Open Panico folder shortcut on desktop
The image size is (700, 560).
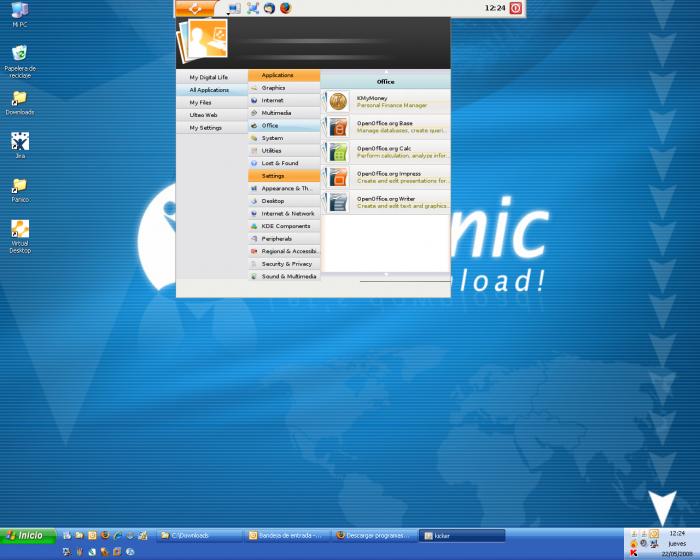pos(20,190)
